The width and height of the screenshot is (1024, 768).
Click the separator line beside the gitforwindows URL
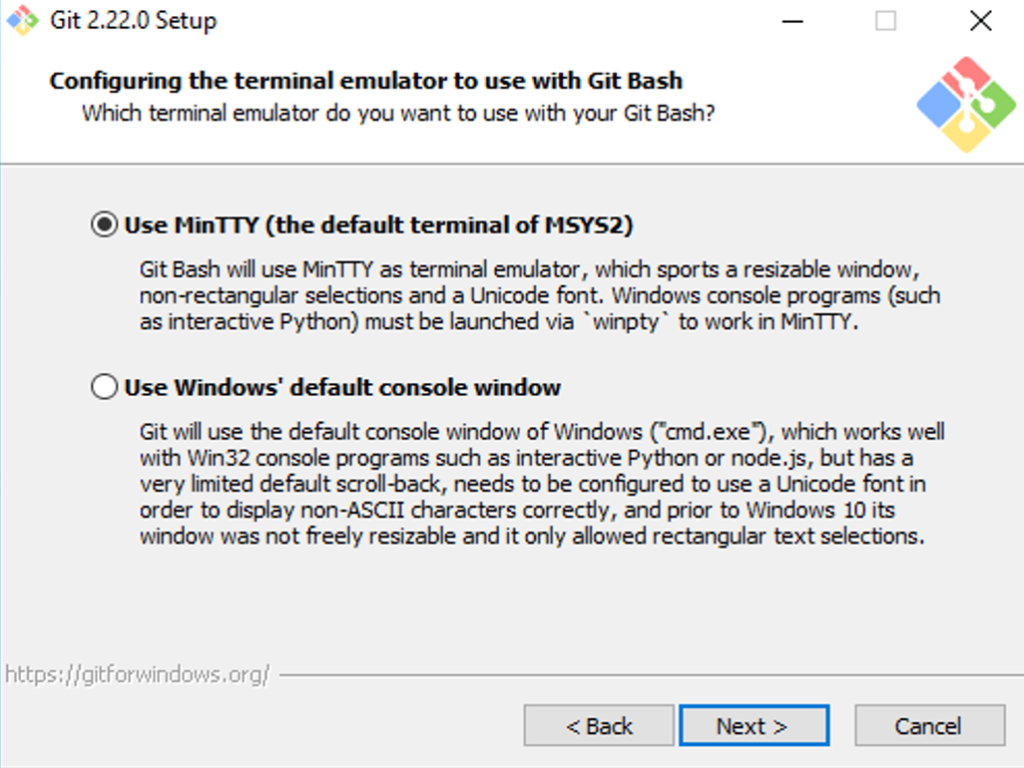click(x=651, y=675)
